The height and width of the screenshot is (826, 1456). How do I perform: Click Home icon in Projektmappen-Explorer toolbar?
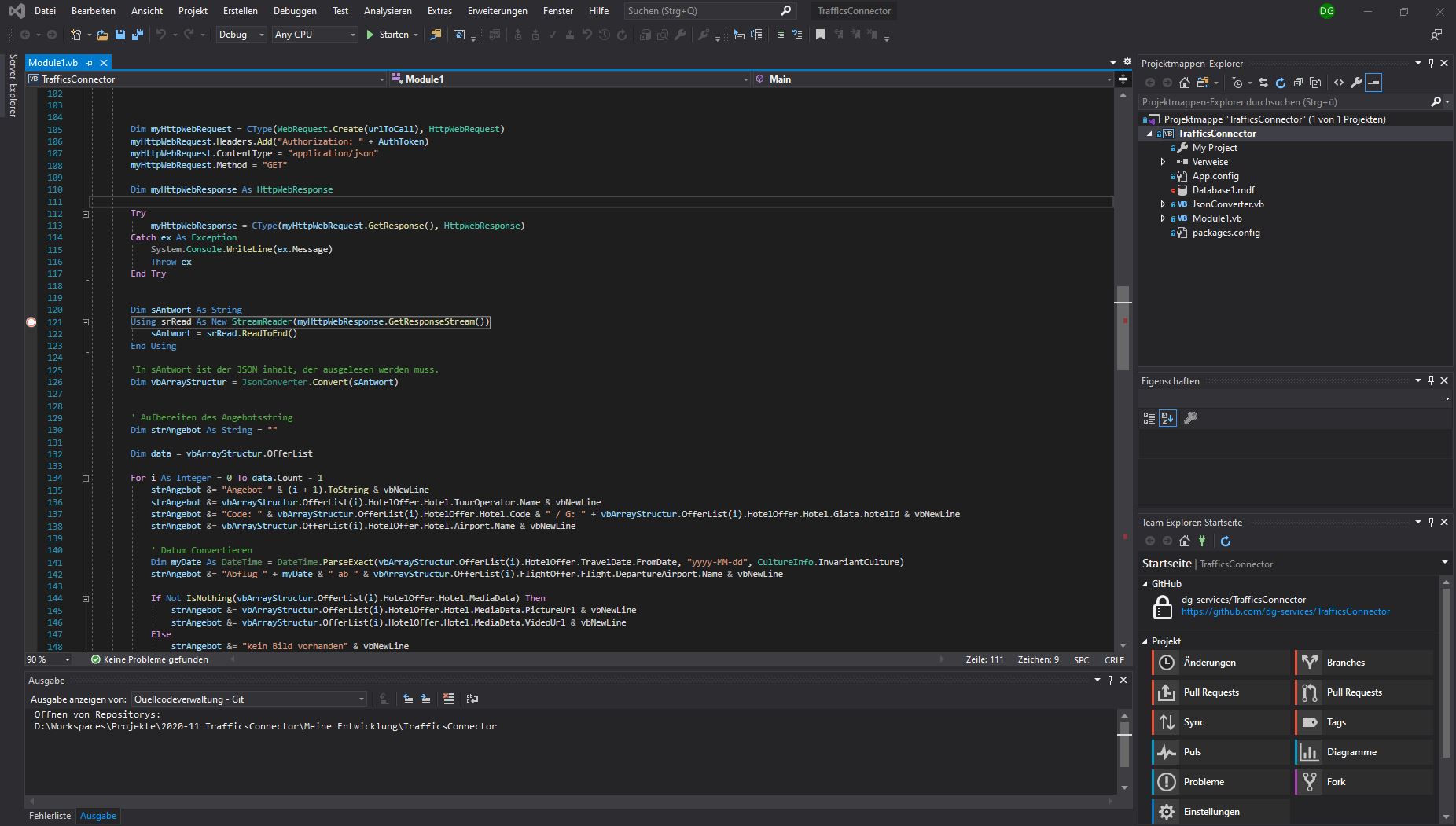coord(1185,83)
